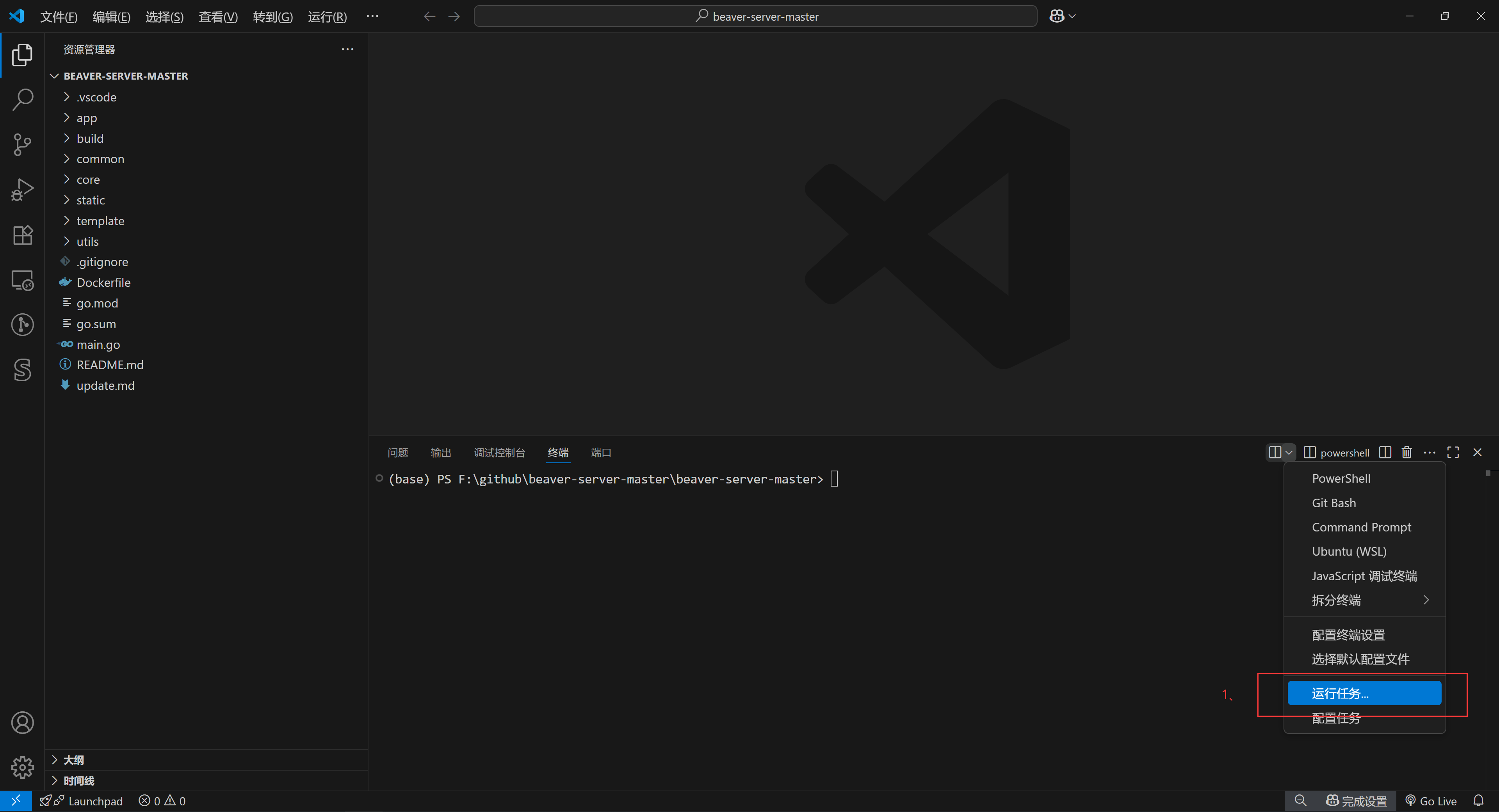This screenshot has width=1499, height=812.
Task: Kill terminal with the trash icon
Action: 1407,453
